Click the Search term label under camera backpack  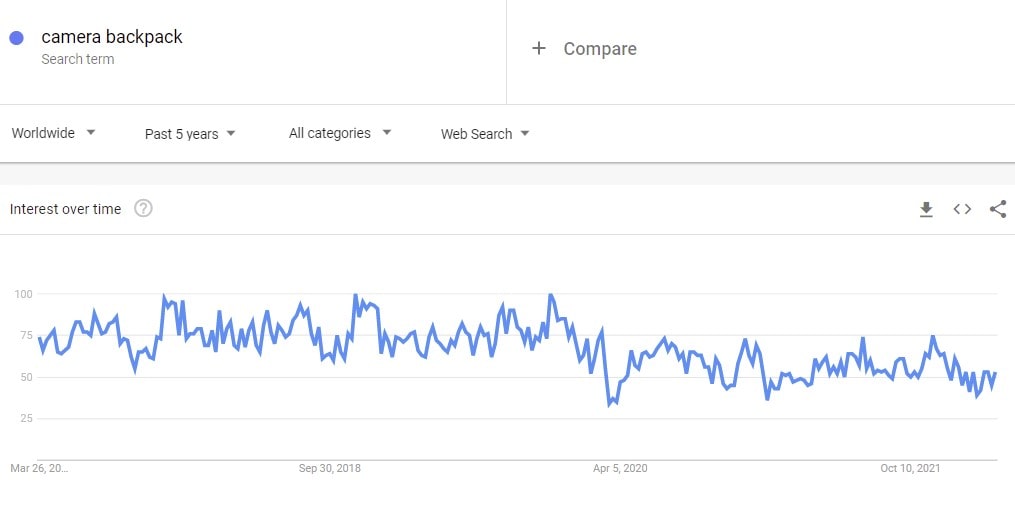78,59
